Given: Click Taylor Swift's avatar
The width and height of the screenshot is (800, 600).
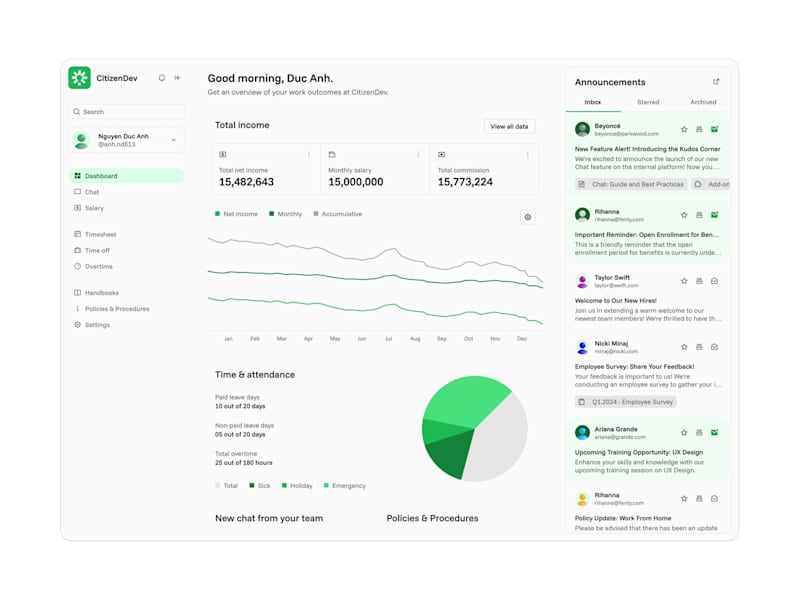Looking at the screenshot, I should [582, 281].
